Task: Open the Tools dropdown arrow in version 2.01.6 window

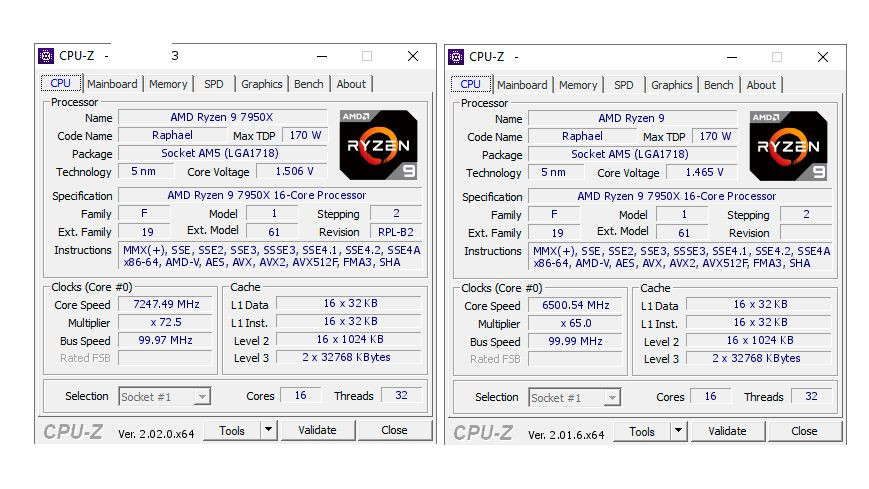Action: pos(679,431)
